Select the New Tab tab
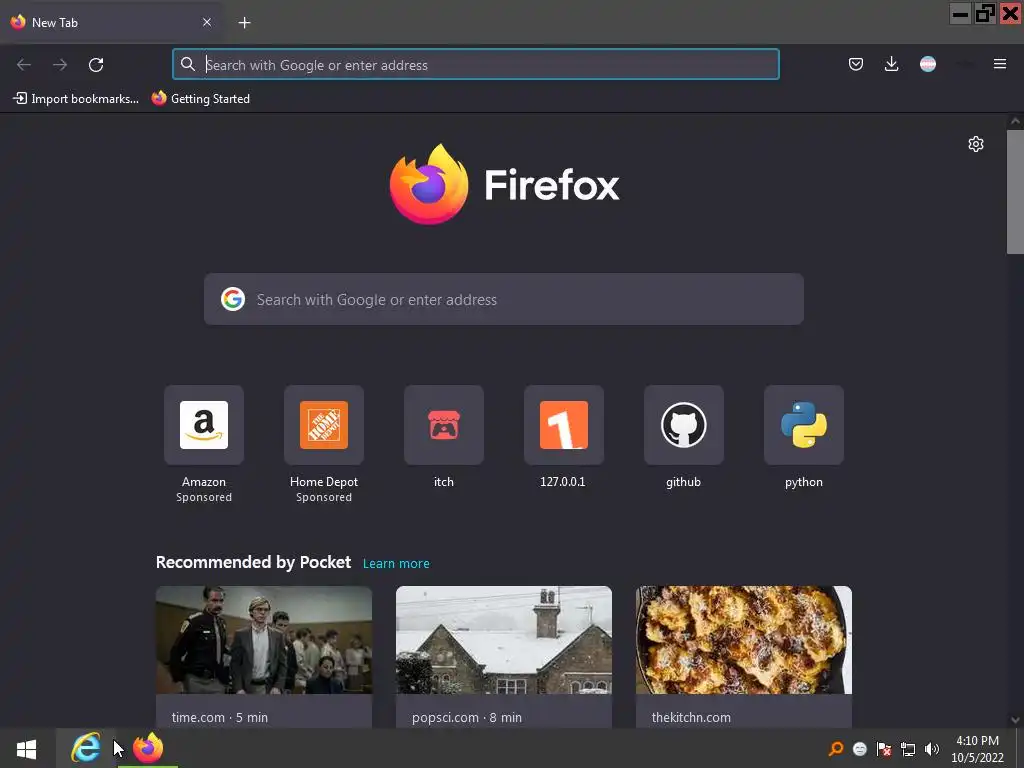This screenshot has width=1024, height=768. [111, 22]
